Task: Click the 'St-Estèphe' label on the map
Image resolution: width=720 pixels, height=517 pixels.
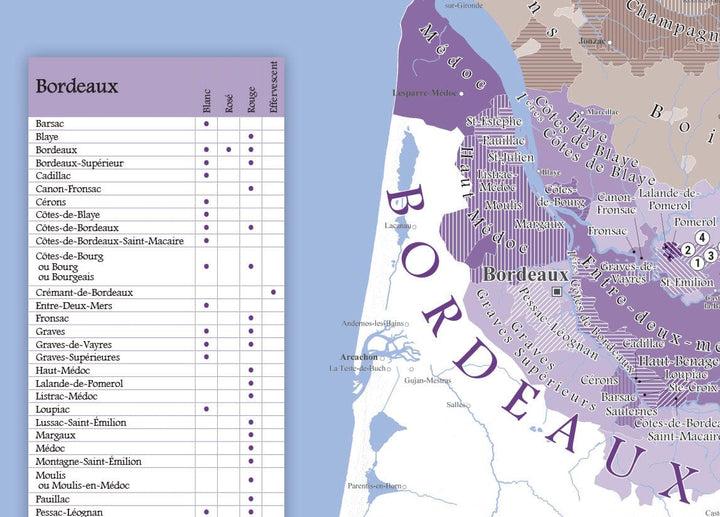Action: pos(494,122)
